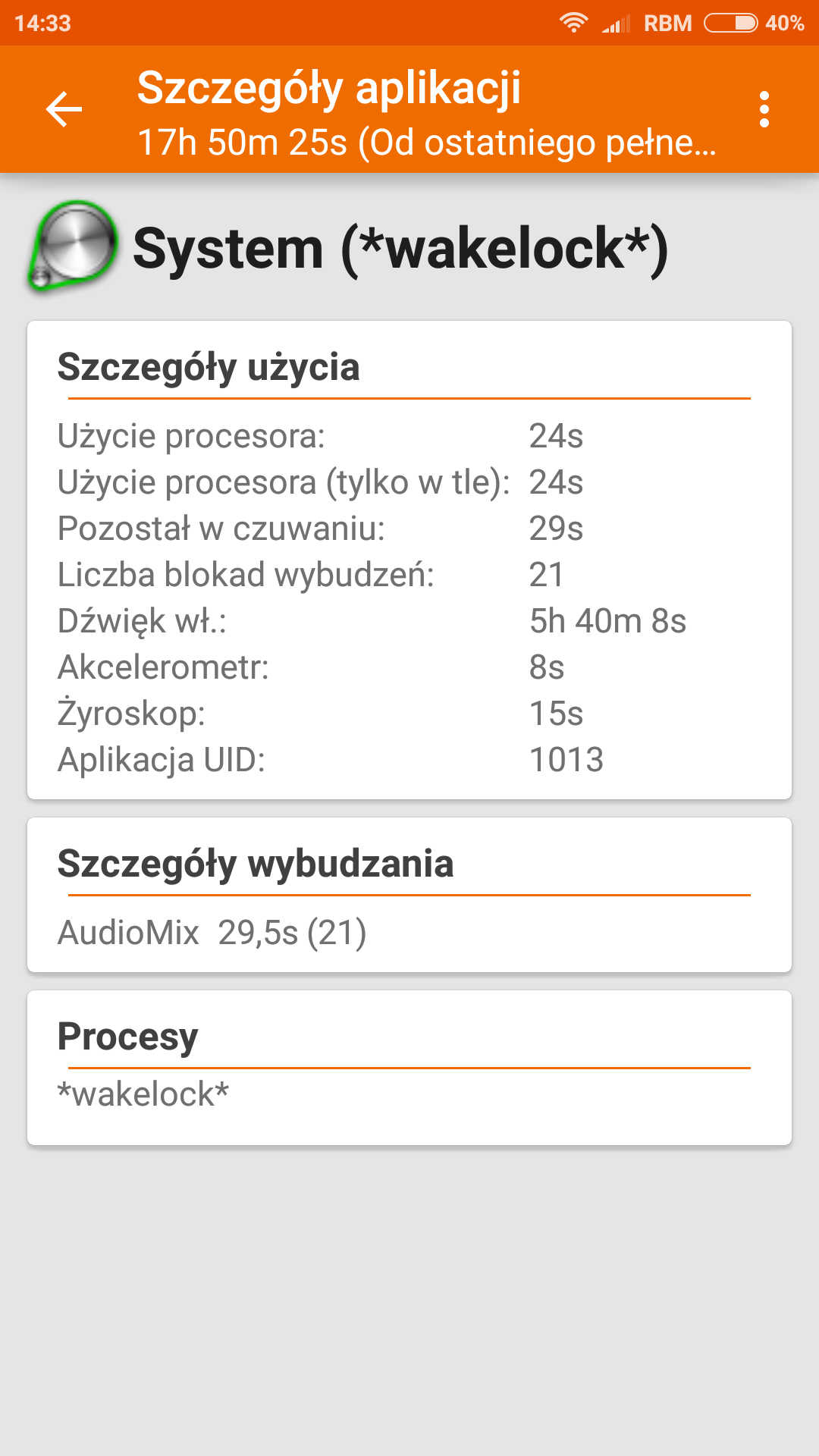Viewport: 819px width, 1456px height.
Task: Tap the 17h 50m 25s subtitle
Action: click(x=426, y=143)
